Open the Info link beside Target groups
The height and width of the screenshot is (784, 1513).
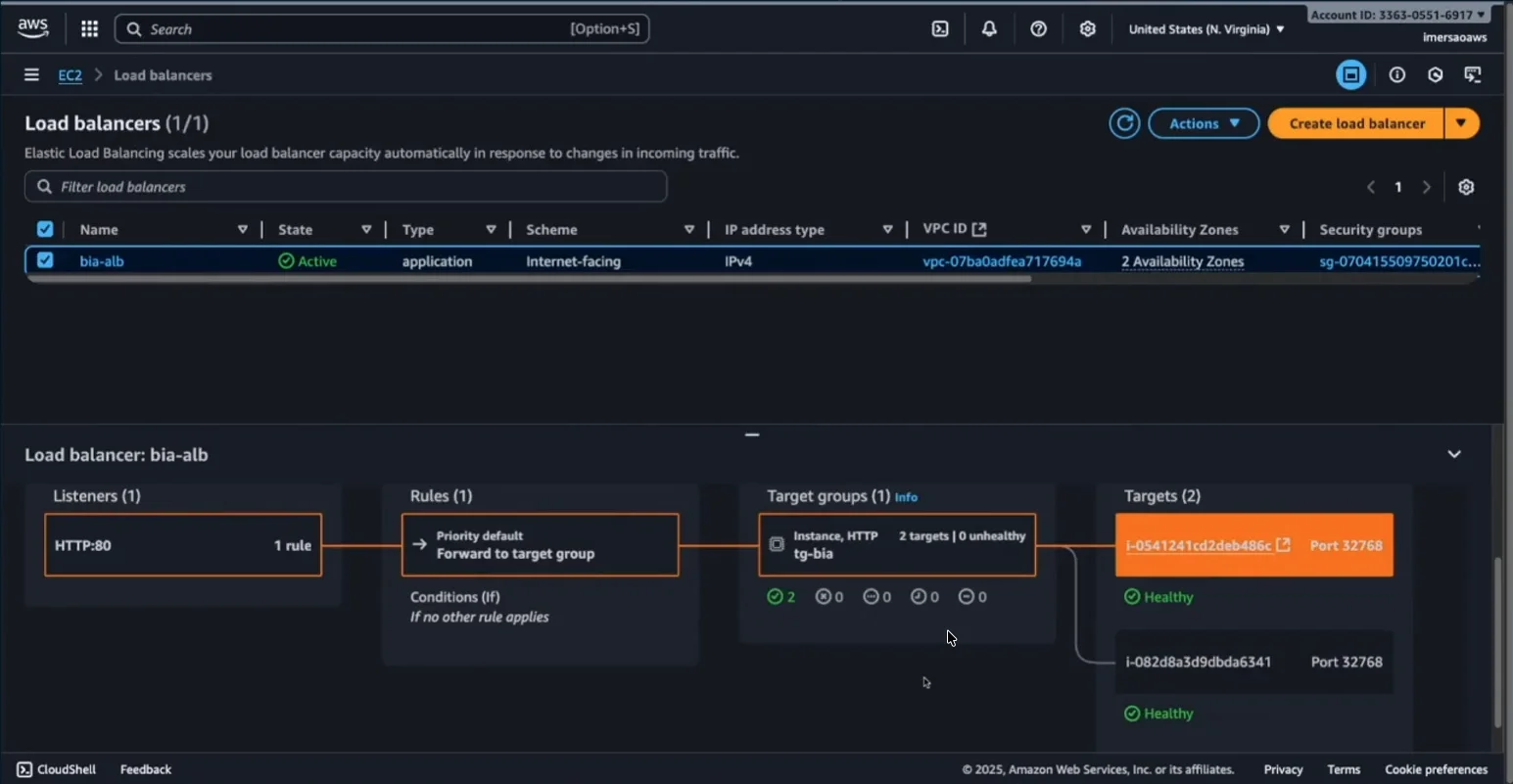906,497
